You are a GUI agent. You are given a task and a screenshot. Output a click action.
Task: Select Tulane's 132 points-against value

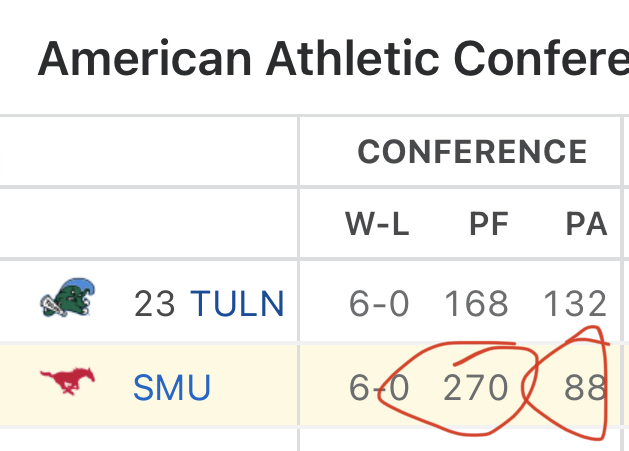tap(575, 304)
